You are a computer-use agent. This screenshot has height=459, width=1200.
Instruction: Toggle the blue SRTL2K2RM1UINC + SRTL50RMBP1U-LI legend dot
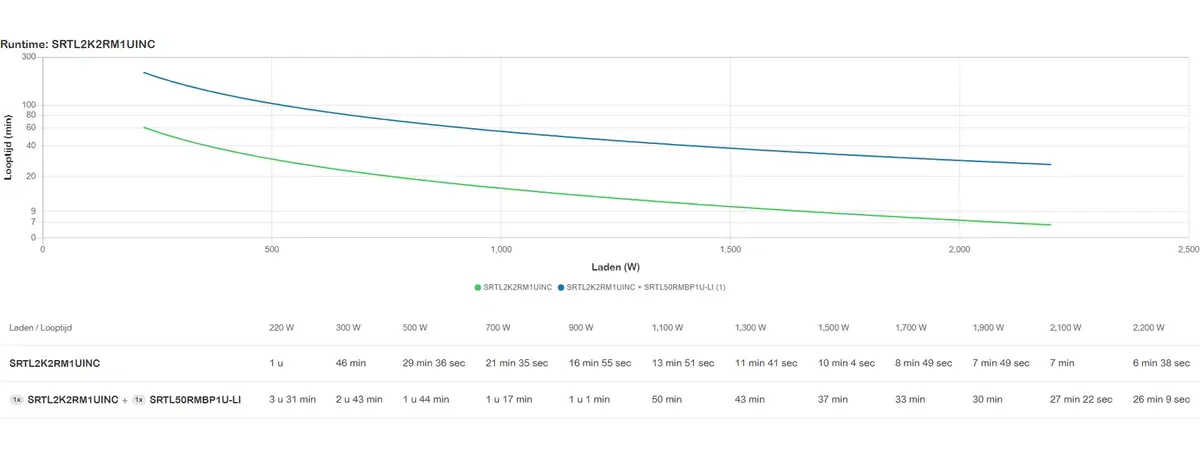(x=561, y=288)
